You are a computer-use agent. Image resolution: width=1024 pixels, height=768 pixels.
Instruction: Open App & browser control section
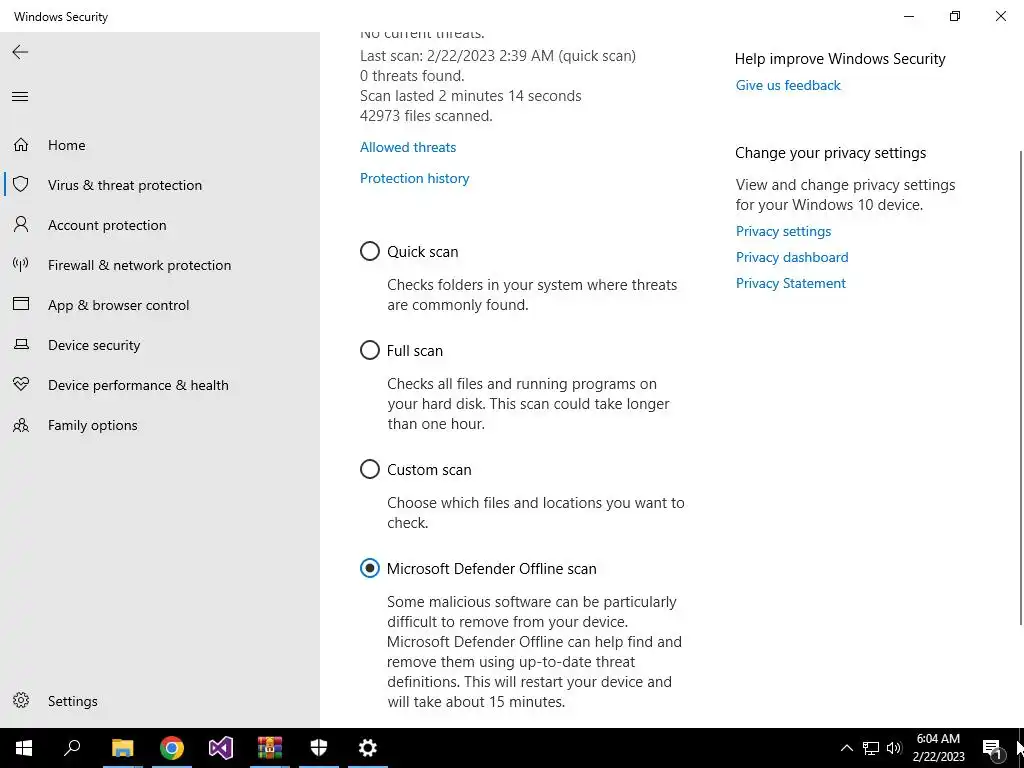[x=118, y=305]
